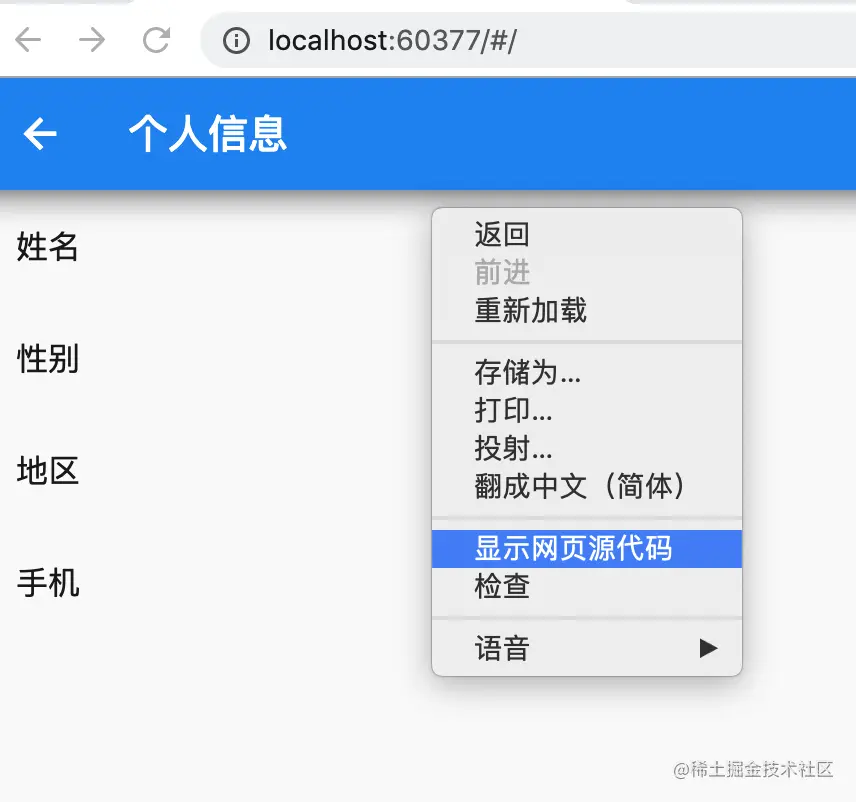Open the 姓名 row
This screenshot has width=856, height=802.
click(428, 246)
